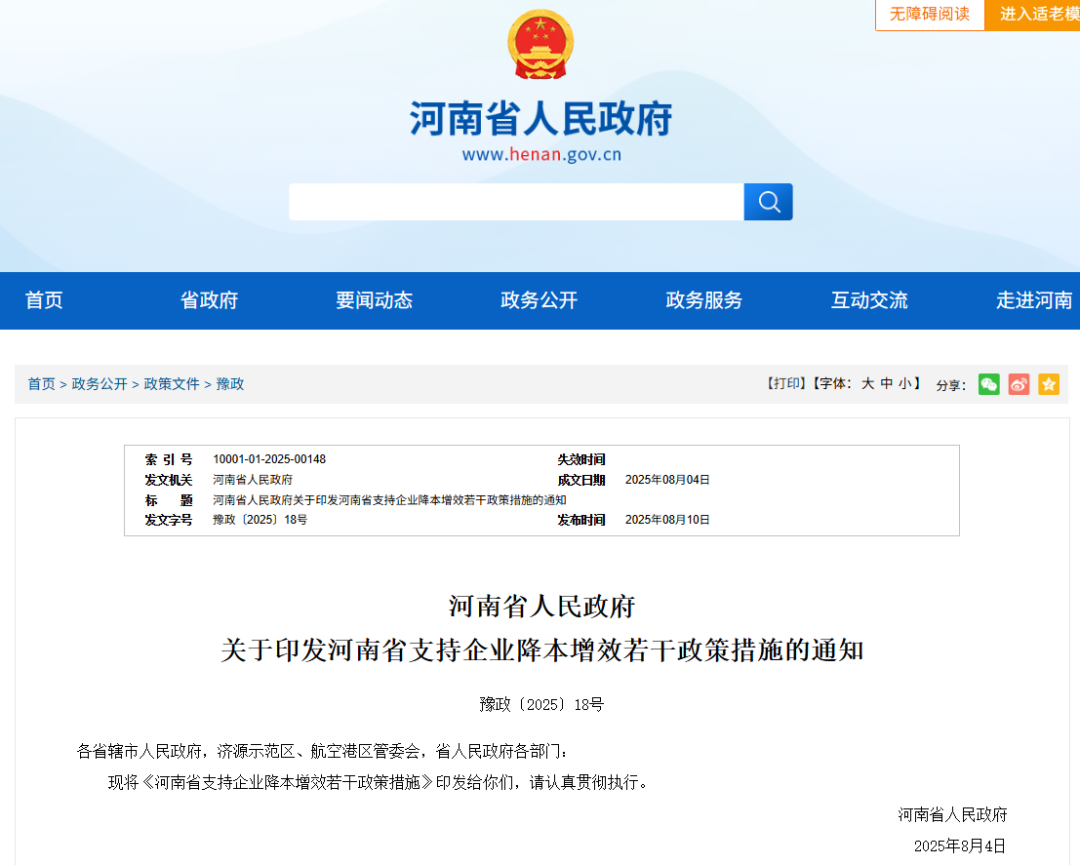Viewport: 1080px width, 865px height.
Task: Share the article via Weibo icon
Action: point(1018,384)
